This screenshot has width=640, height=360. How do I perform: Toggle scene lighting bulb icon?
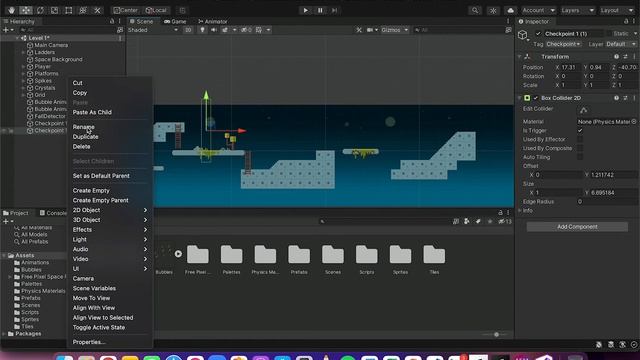pyautogui.click(x=202, y=30)
